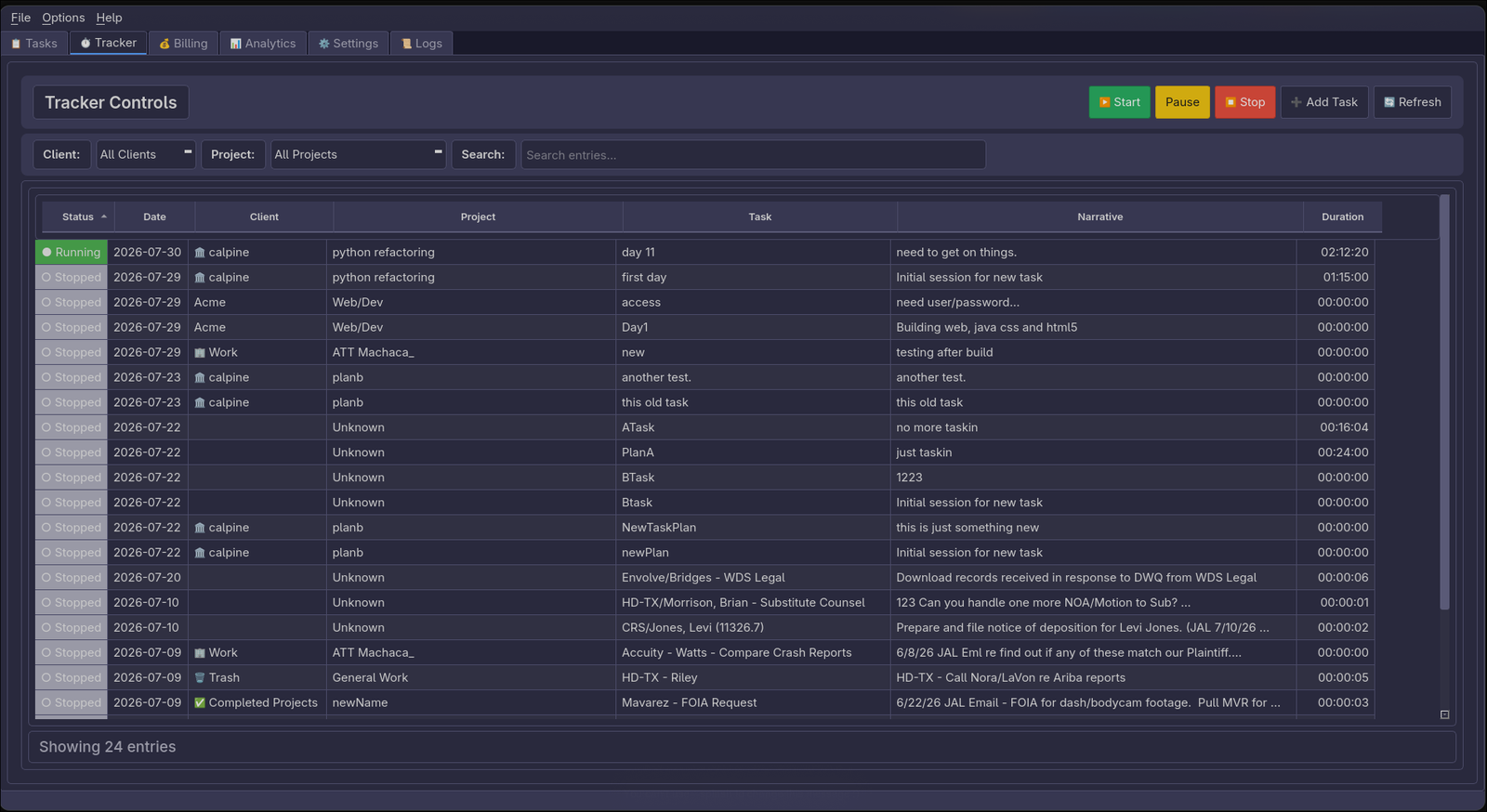Select the 'need user/password...' narrative cell

[x=1093, y=302]
